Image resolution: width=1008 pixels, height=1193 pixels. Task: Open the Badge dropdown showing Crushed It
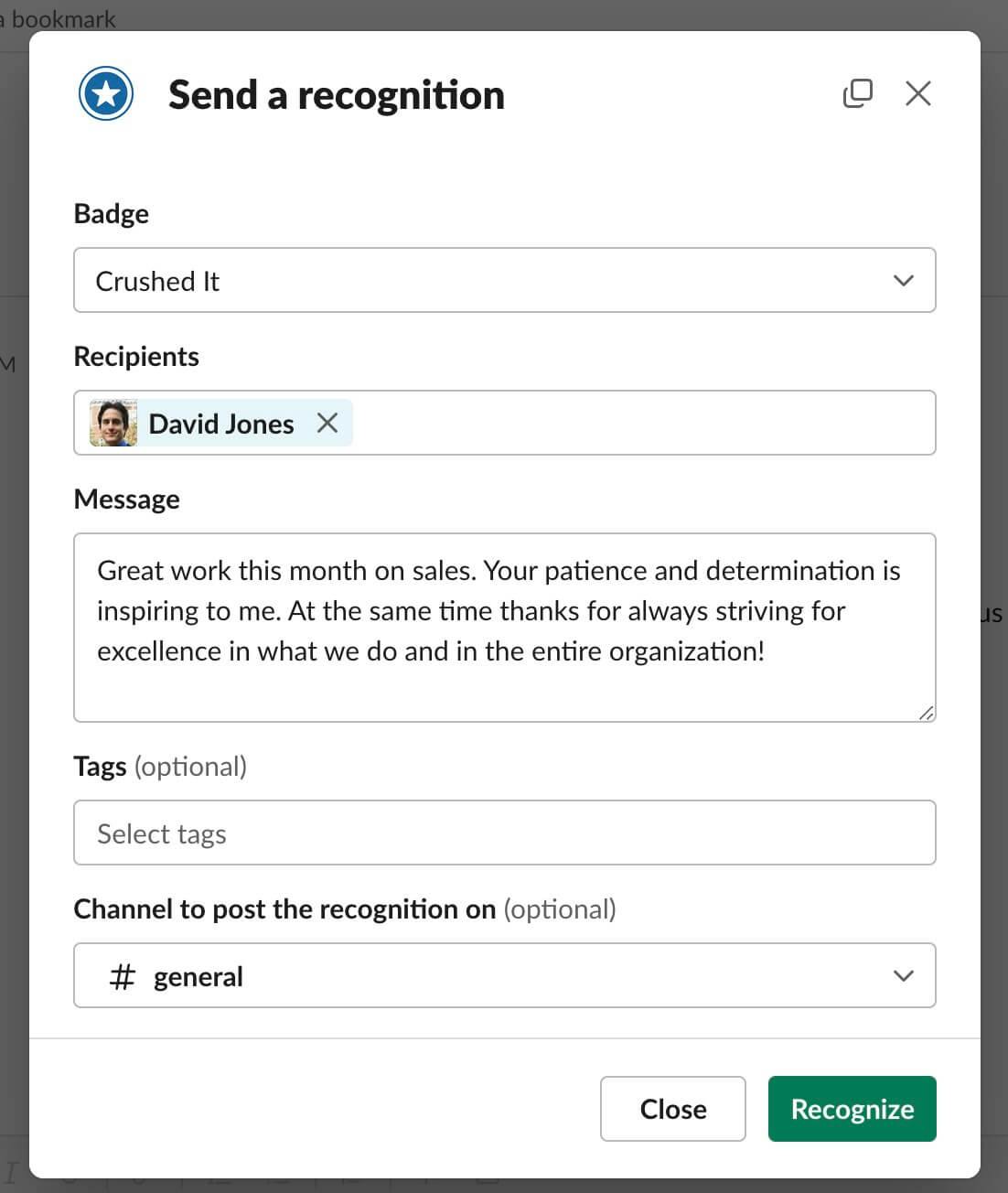(x=505, y=280)
